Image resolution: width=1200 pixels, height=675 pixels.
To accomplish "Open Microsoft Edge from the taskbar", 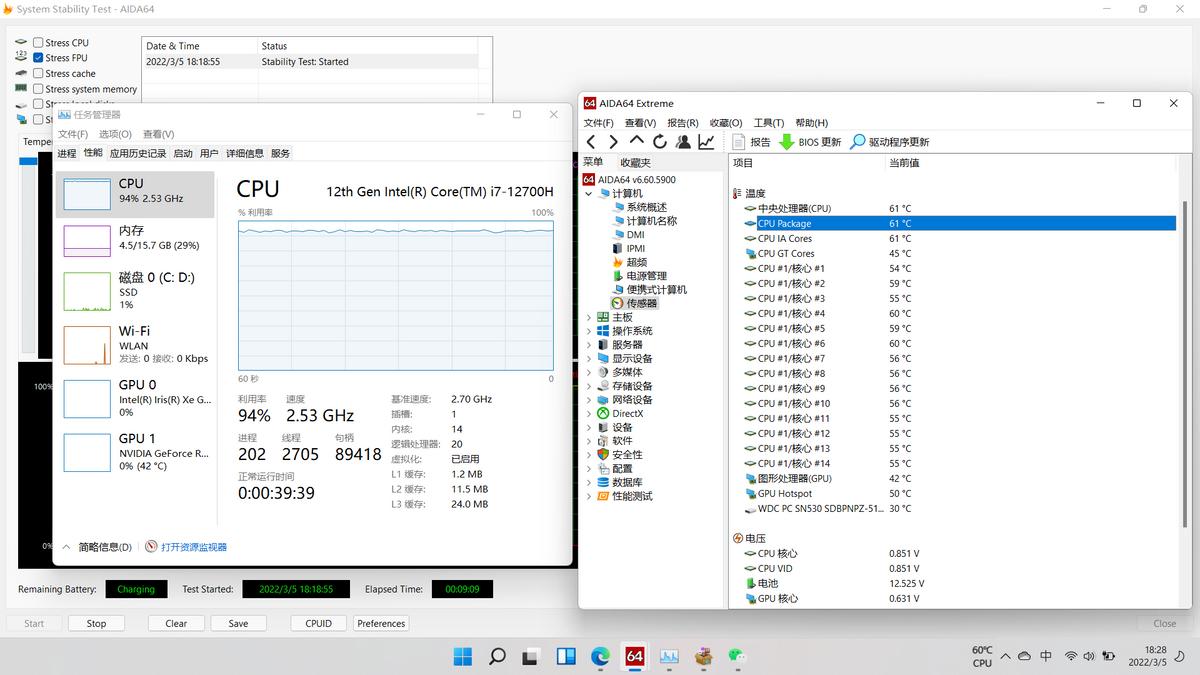I will click(x=600, y=656).
